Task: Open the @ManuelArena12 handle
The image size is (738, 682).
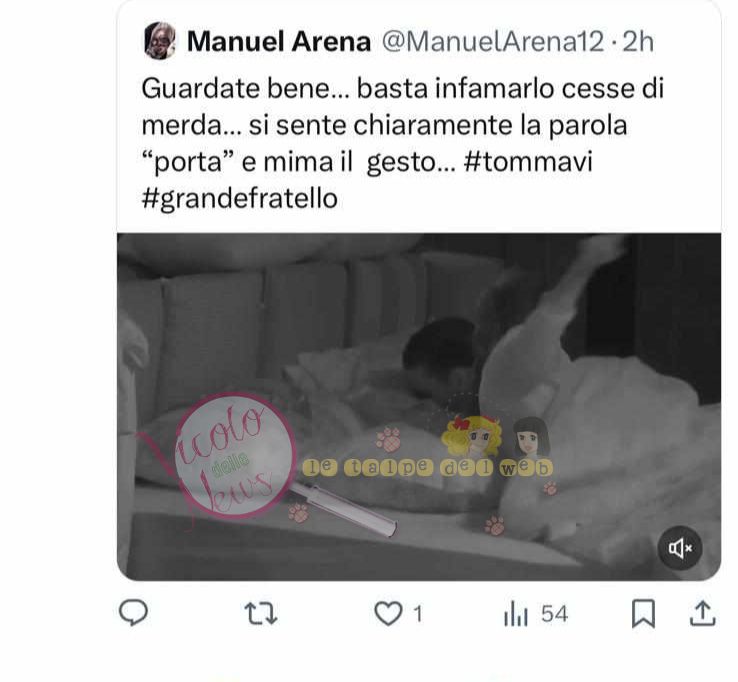Action: (x=492, y=41)
